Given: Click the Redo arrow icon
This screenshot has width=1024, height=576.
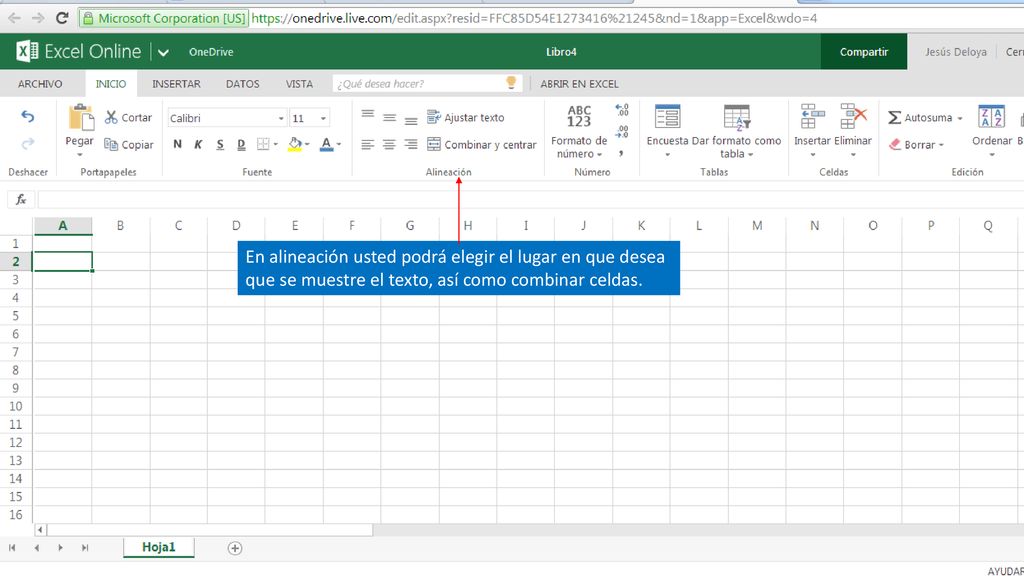Looking at the screenshot, I should [27, 144].
